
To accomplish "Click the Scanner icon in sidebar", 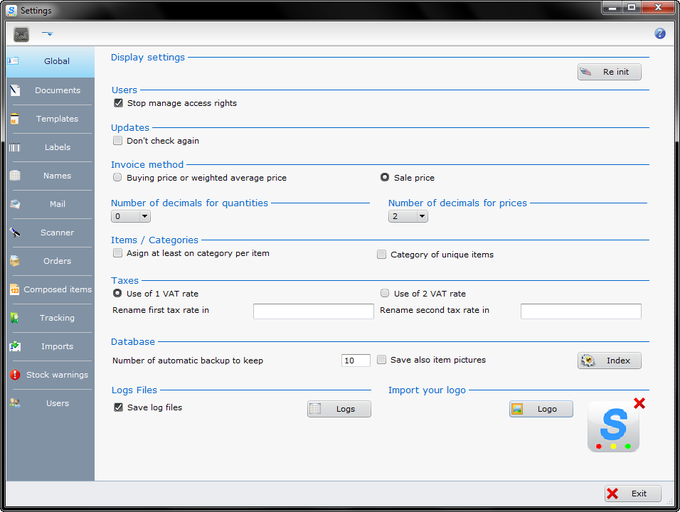I will 15,232.
